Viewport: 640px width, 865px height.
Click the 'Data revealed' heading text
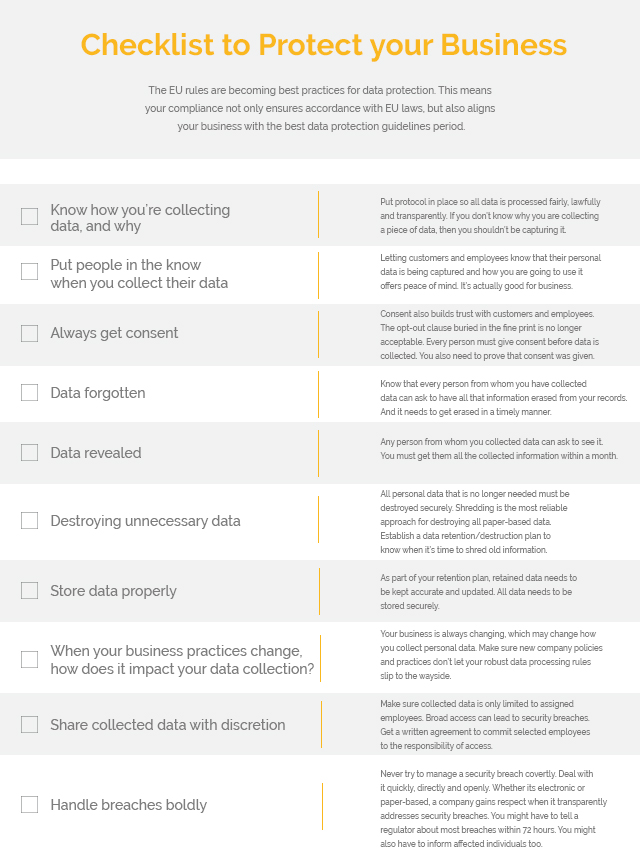tap(96, 453)
